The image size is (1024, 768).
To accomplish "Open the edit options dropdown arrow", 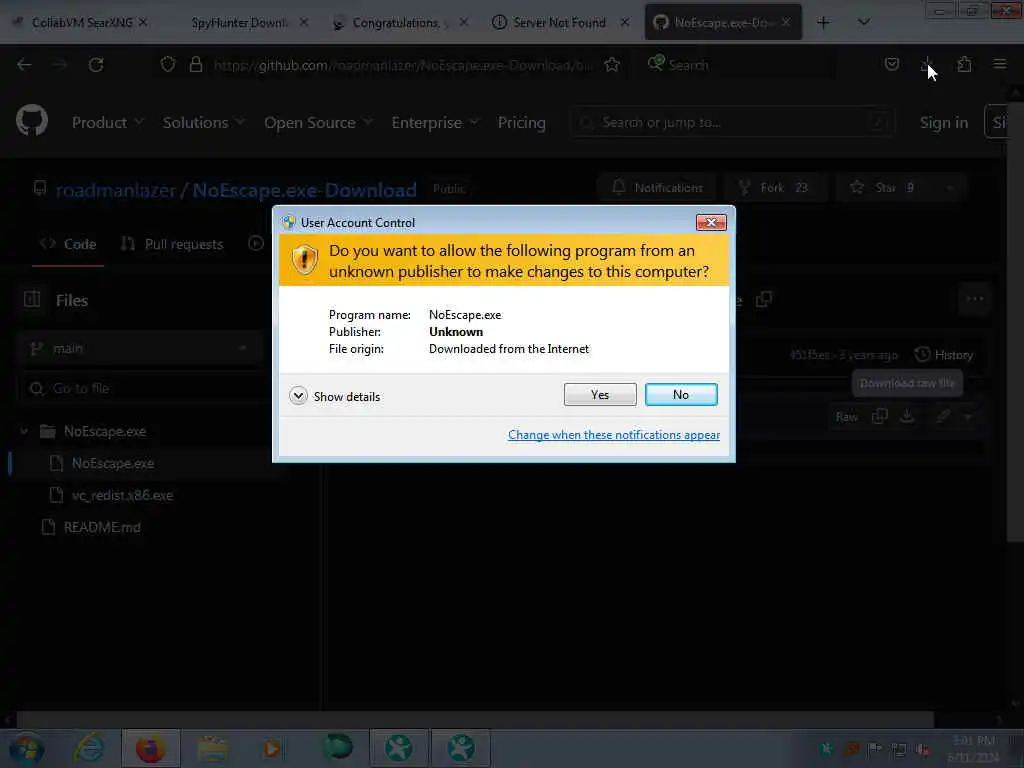I will click(968, 416).
